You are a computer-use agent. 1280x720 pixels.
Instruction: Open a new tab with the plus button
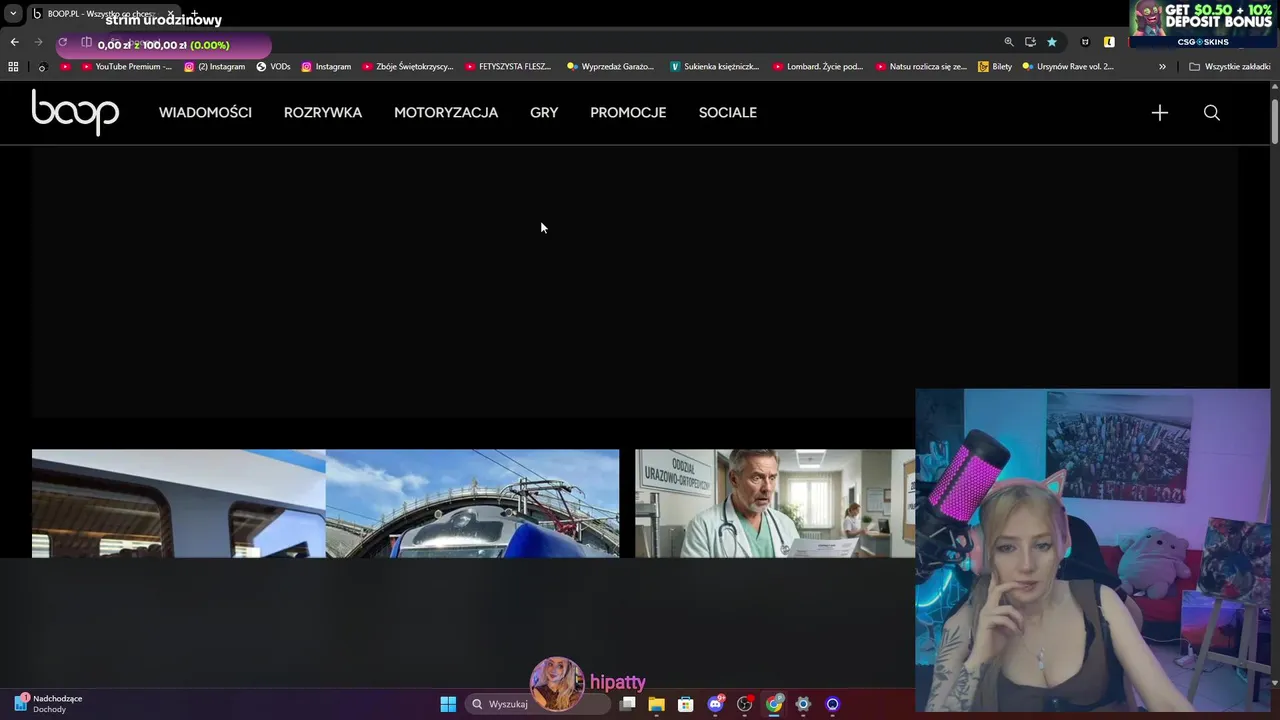click(194, 14)
